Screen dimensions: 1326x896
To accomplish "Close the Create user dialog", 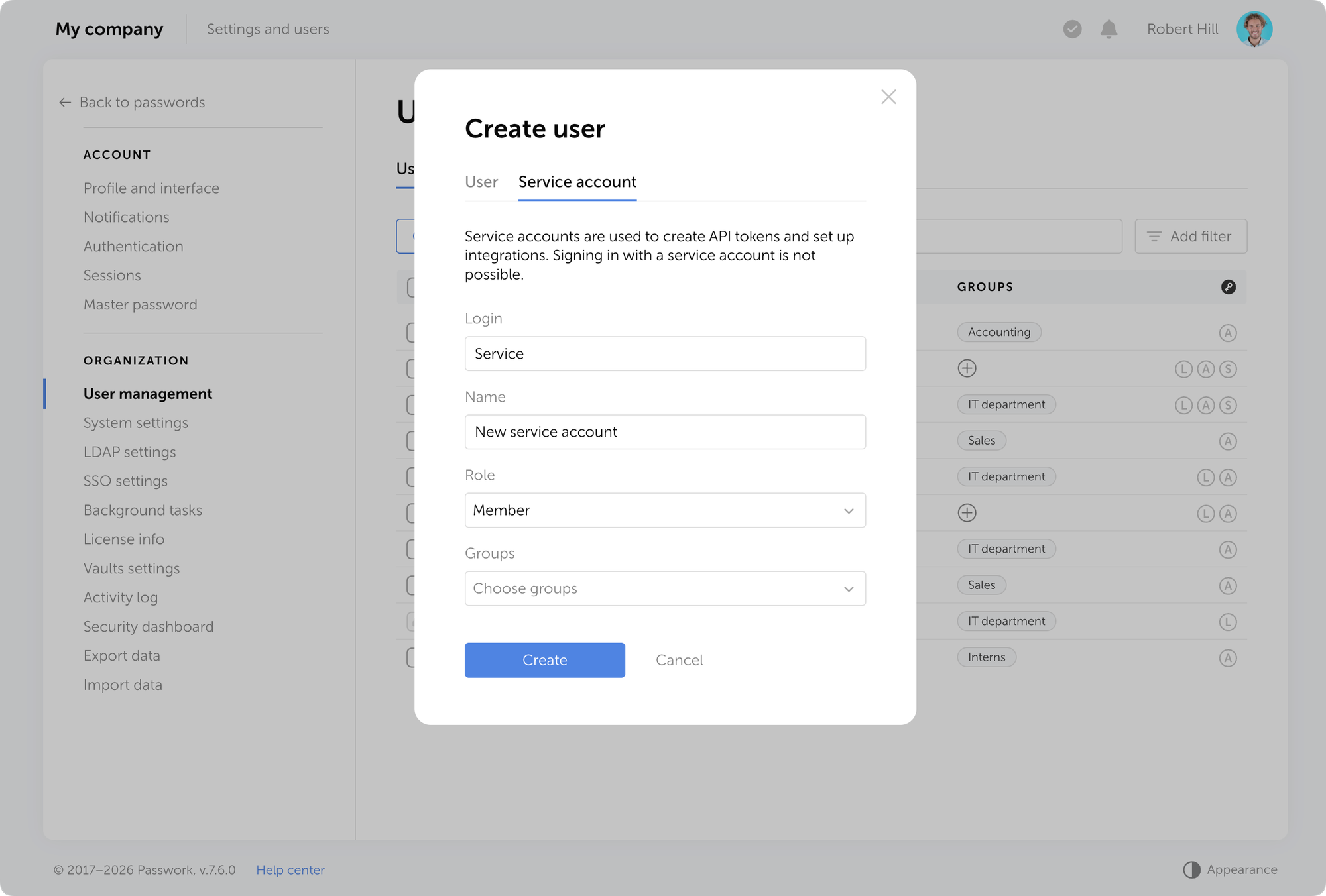I will [x=888, y=97].
